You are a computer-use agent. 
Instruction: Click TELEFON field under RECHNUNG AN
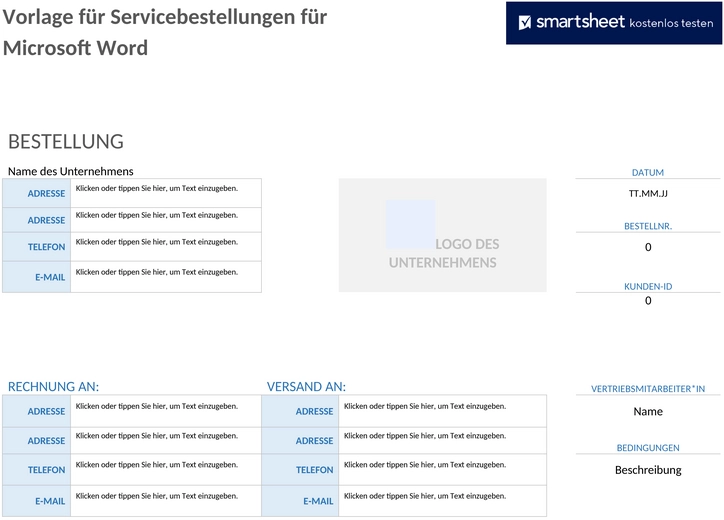(166, 470)
